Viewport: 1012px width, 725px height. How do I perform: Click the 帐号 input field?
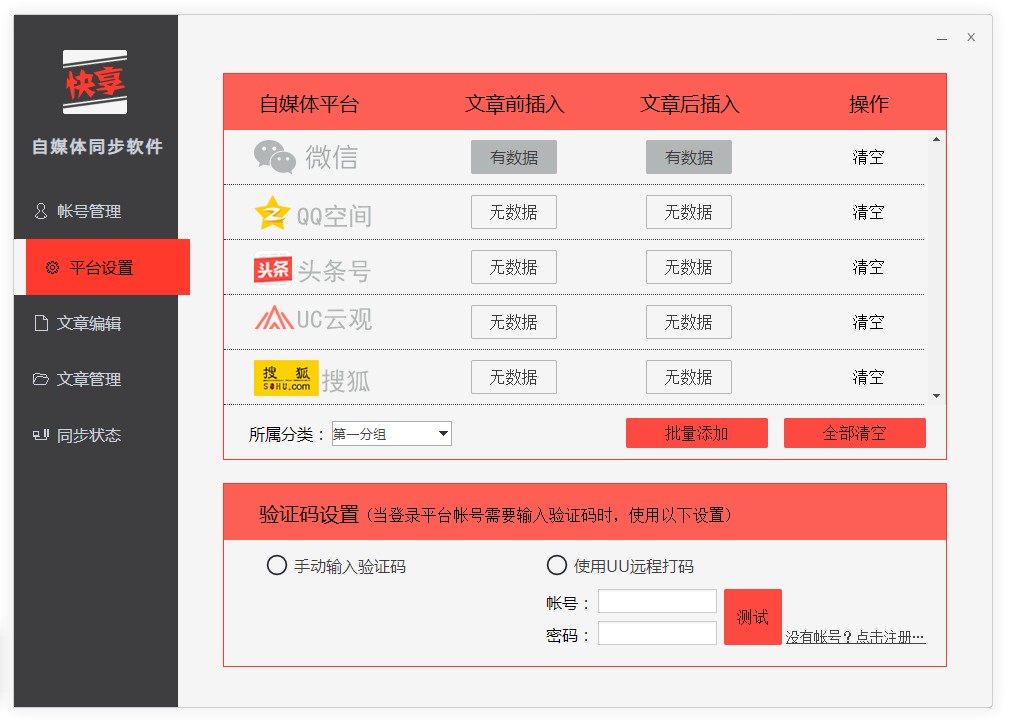click(x=657, y=603)
